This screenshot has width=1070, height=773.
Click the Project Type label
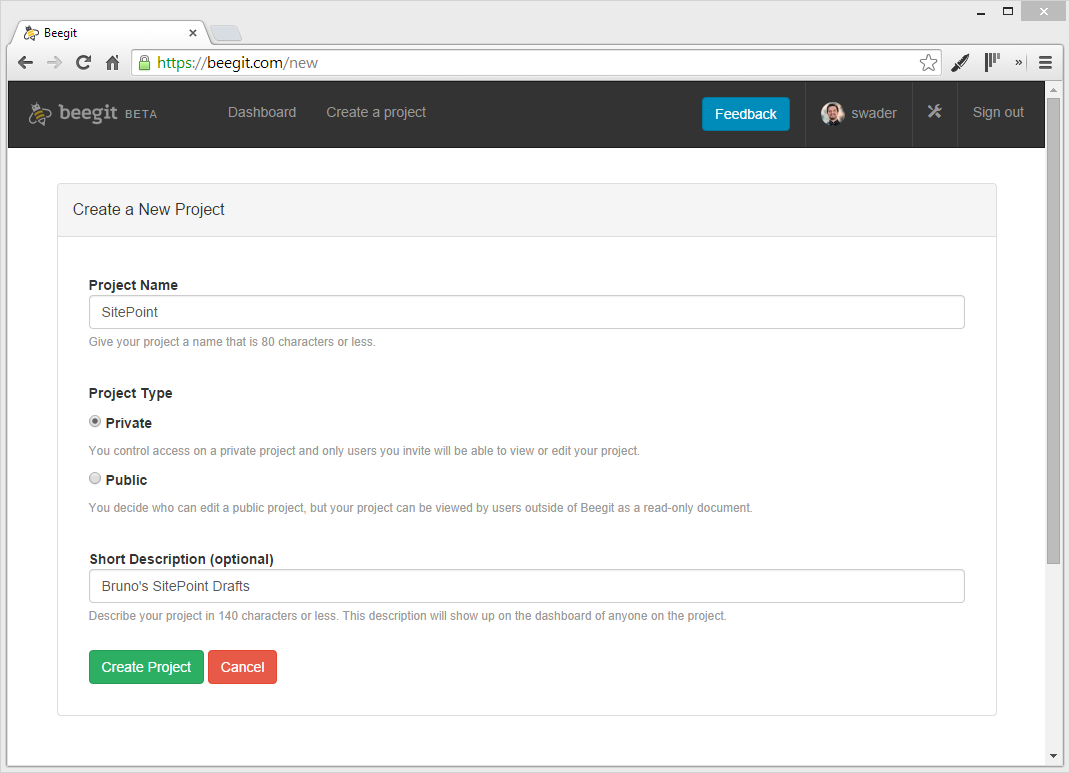[x=130, y=394]
